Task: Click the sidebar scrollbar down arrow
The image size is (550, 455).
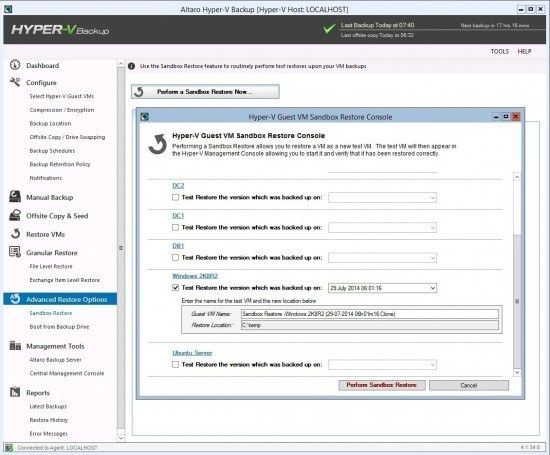Action: [121, 437]
